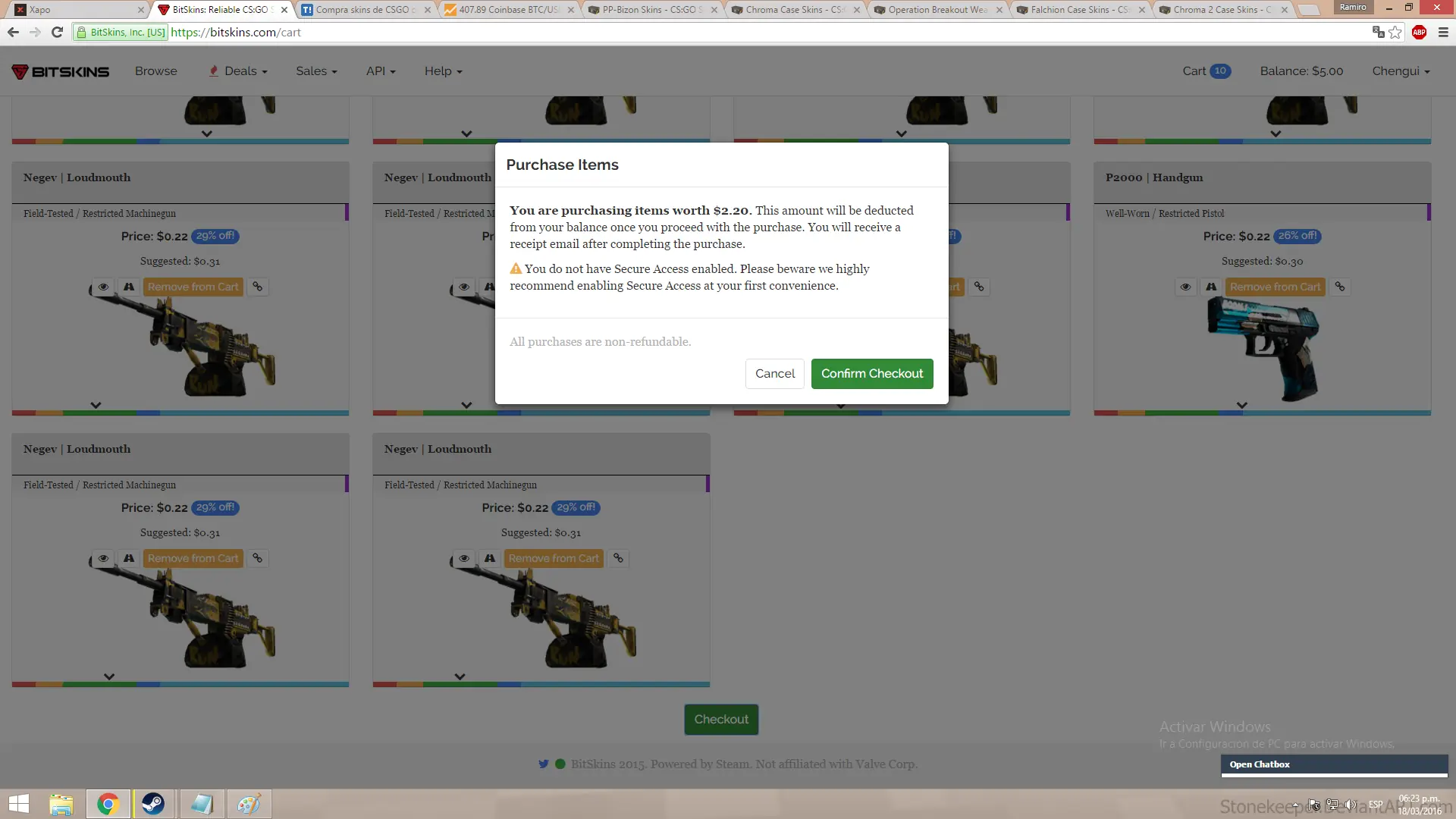Image resolution: width=1456 pixels, height=819 pixels.
Task: Cancel the Purchase Items dialog
Action: (775, 374)
